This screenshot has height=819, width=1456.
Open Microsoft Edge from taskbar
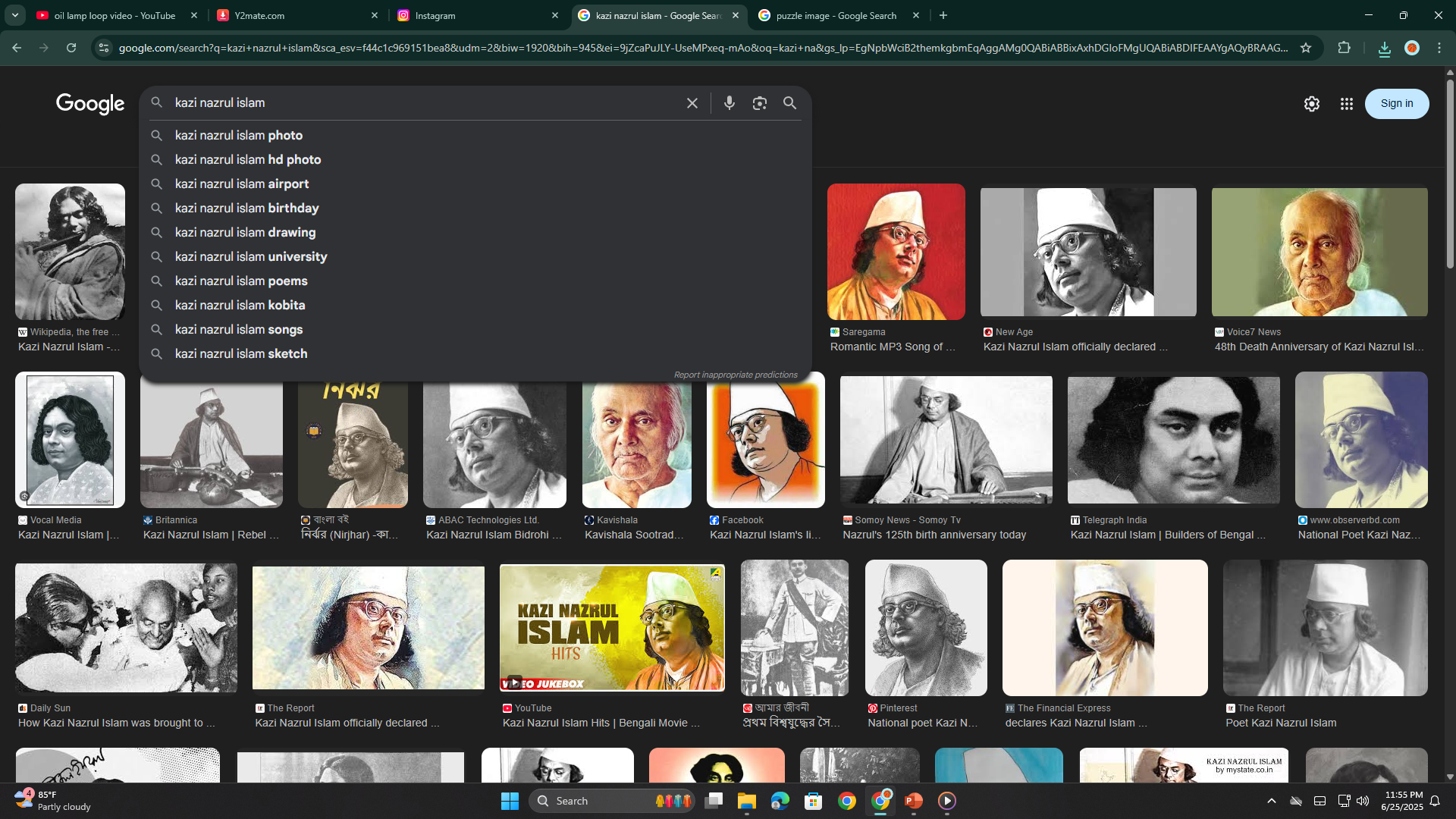click(780, 801)
